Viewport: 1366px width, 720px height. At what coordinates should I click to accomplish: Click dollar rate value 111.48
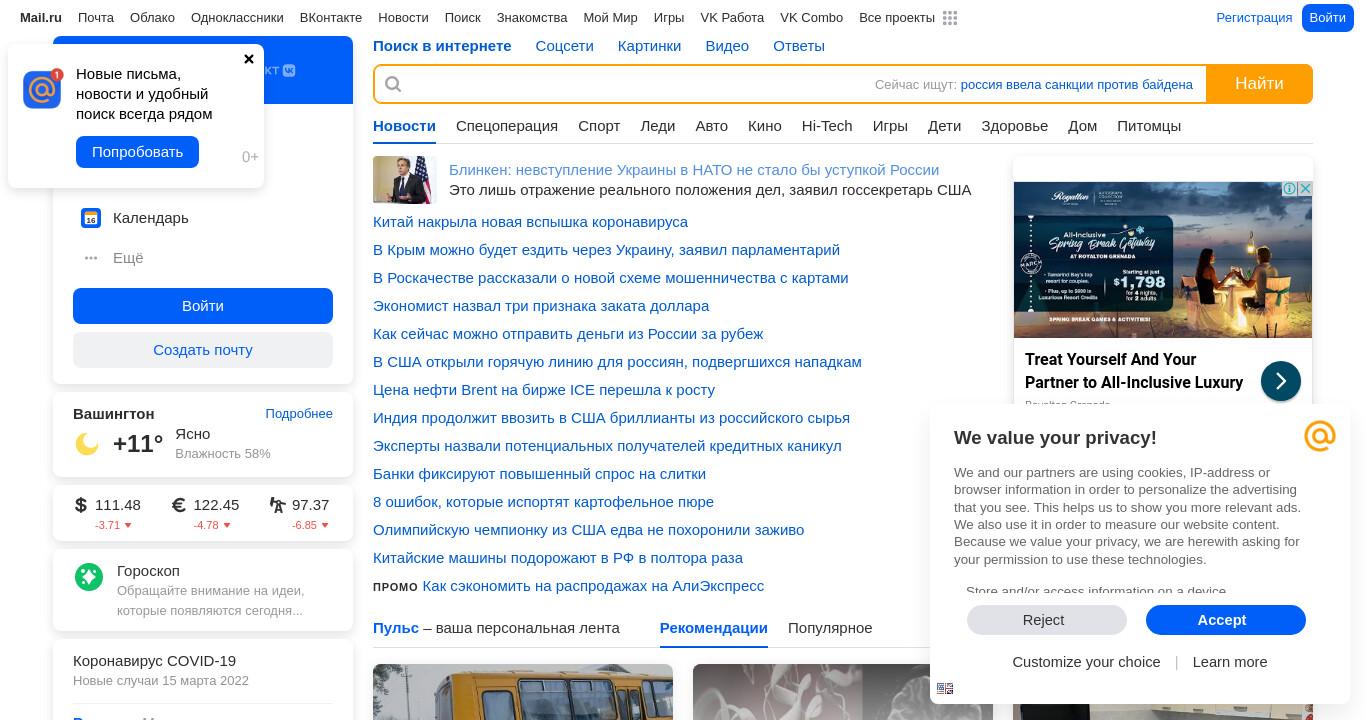pyautogui.click(x=118, y=505)
